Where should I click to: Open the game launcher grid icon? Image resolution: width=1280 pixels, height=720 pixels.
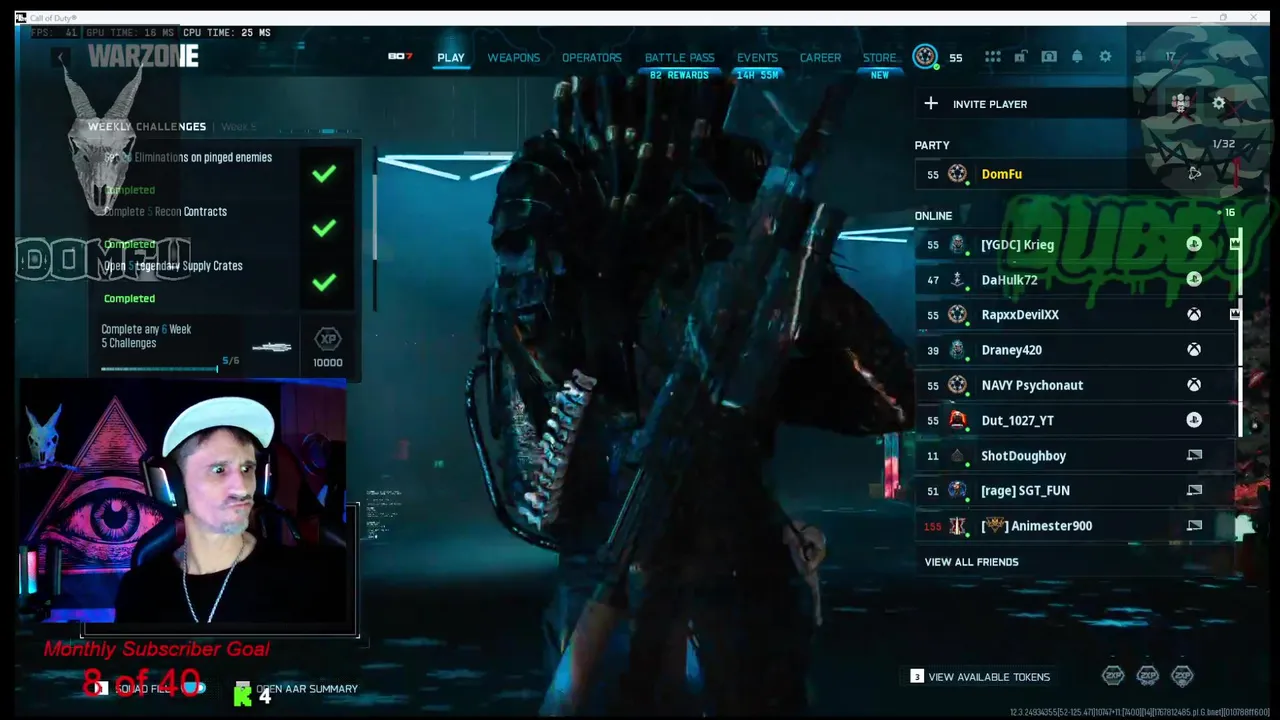(x=992, y=57)
